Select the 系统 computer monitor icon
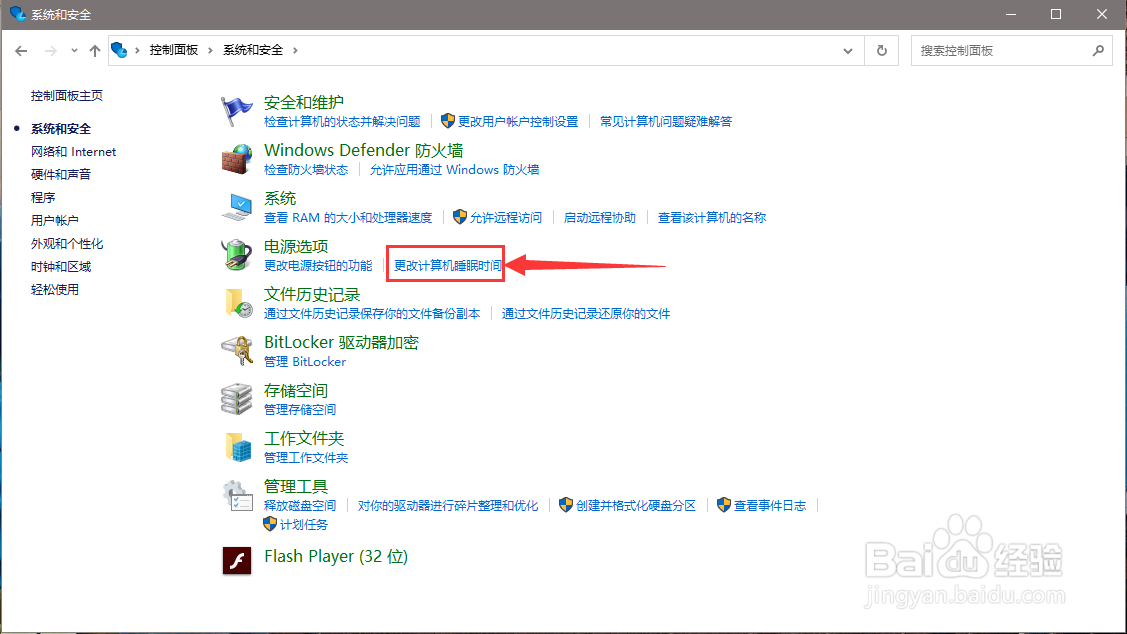This screenshot has width=1127, height=634. pyautogui.click(x=237, y=207)
